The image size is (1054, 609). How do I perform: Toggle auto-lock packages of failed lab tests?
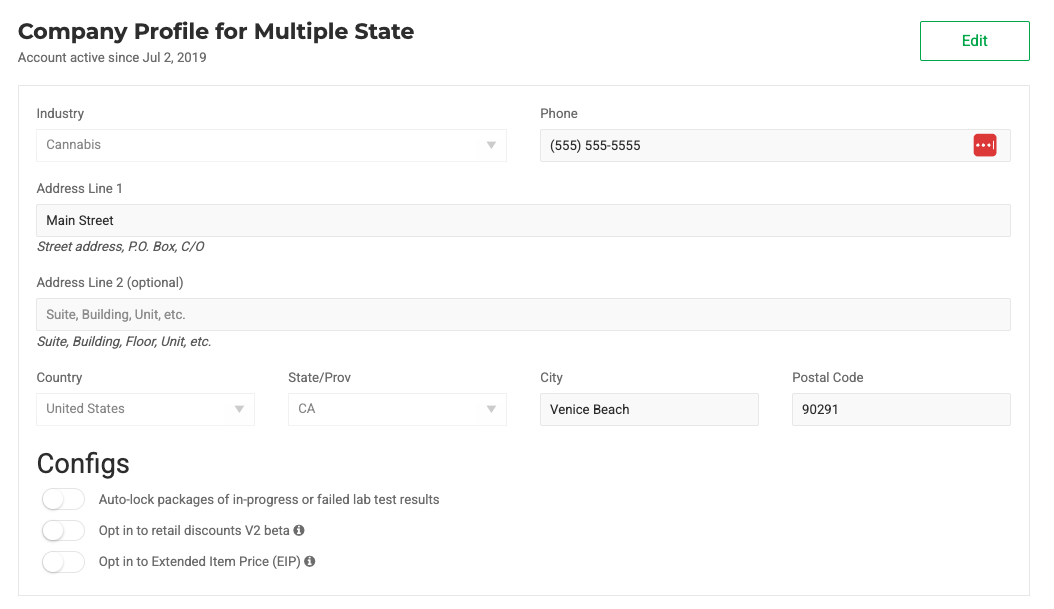point(63,499)
